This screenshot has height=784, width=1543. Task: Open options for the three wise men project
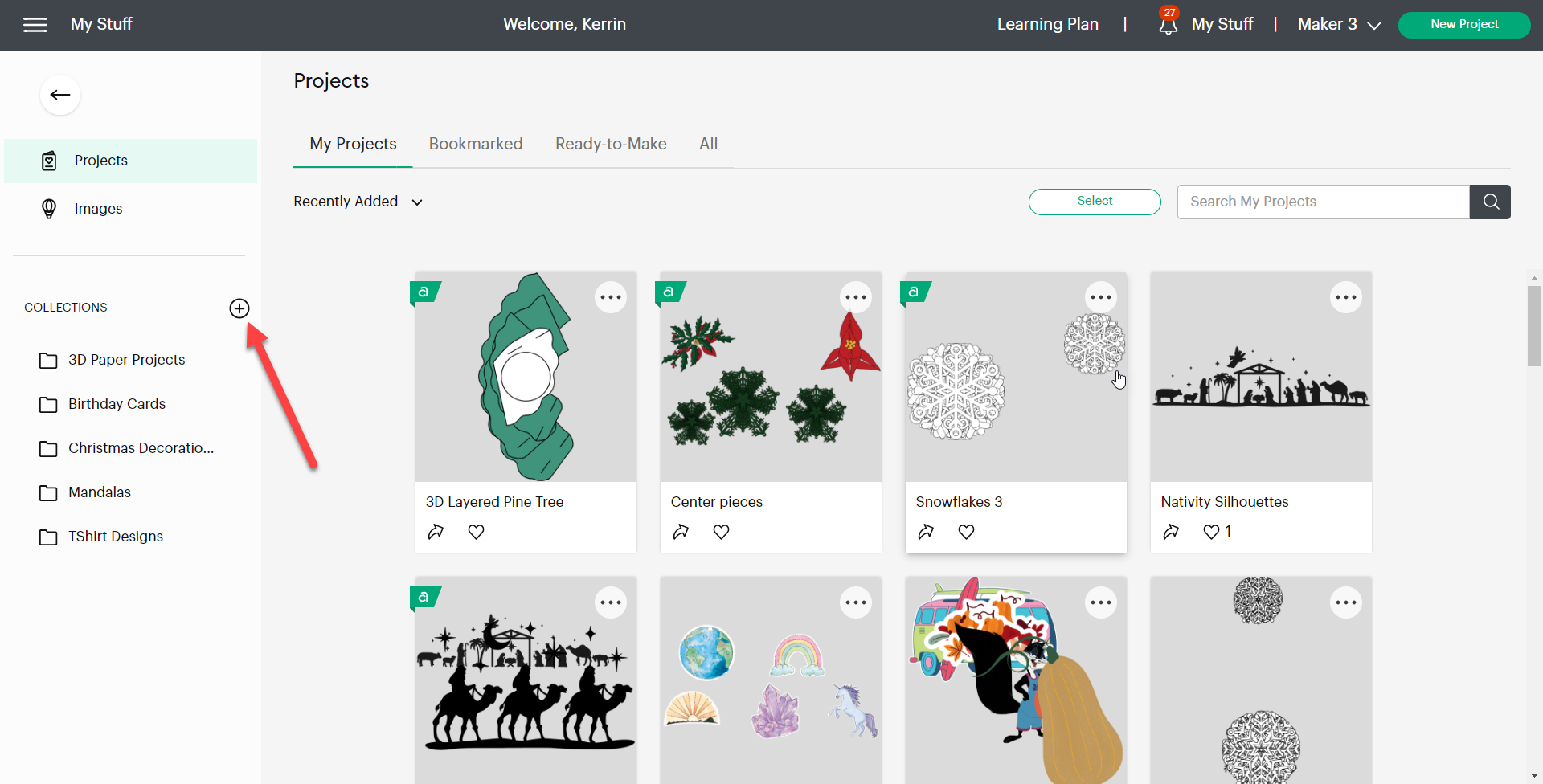pos(611,602)
